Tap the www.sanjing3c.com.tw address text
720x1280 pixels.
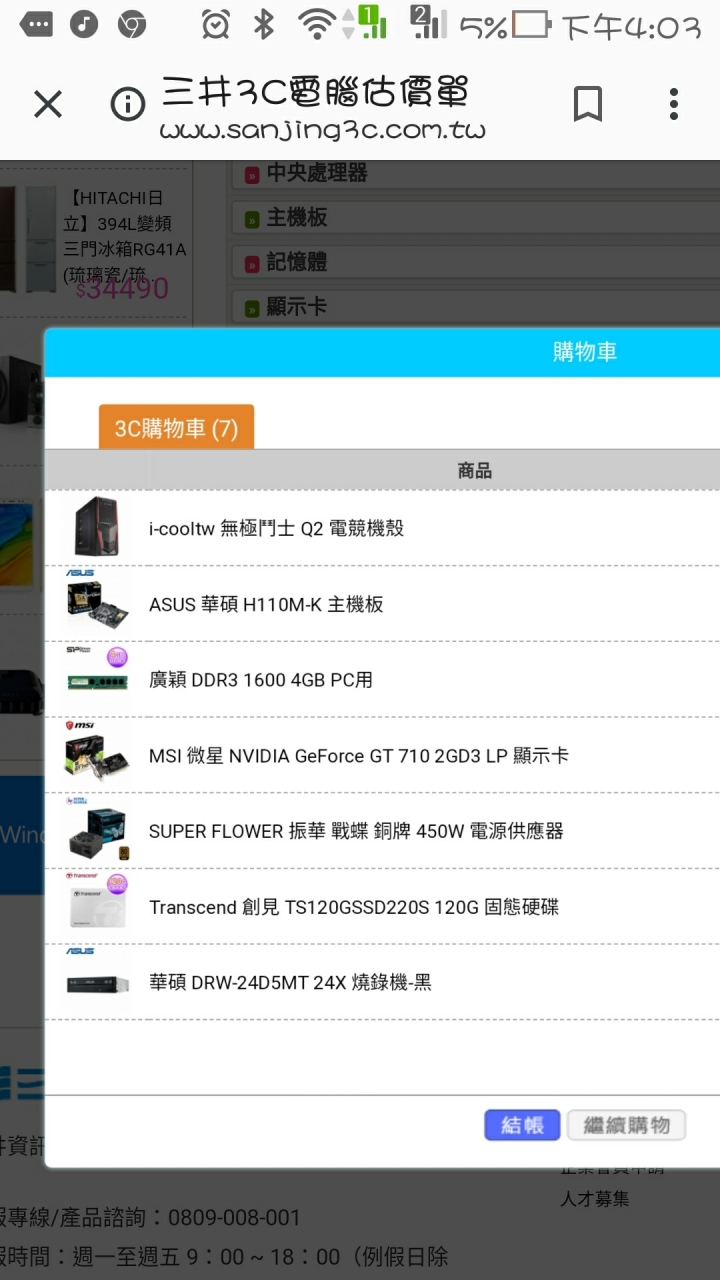[x=322, y=131]
